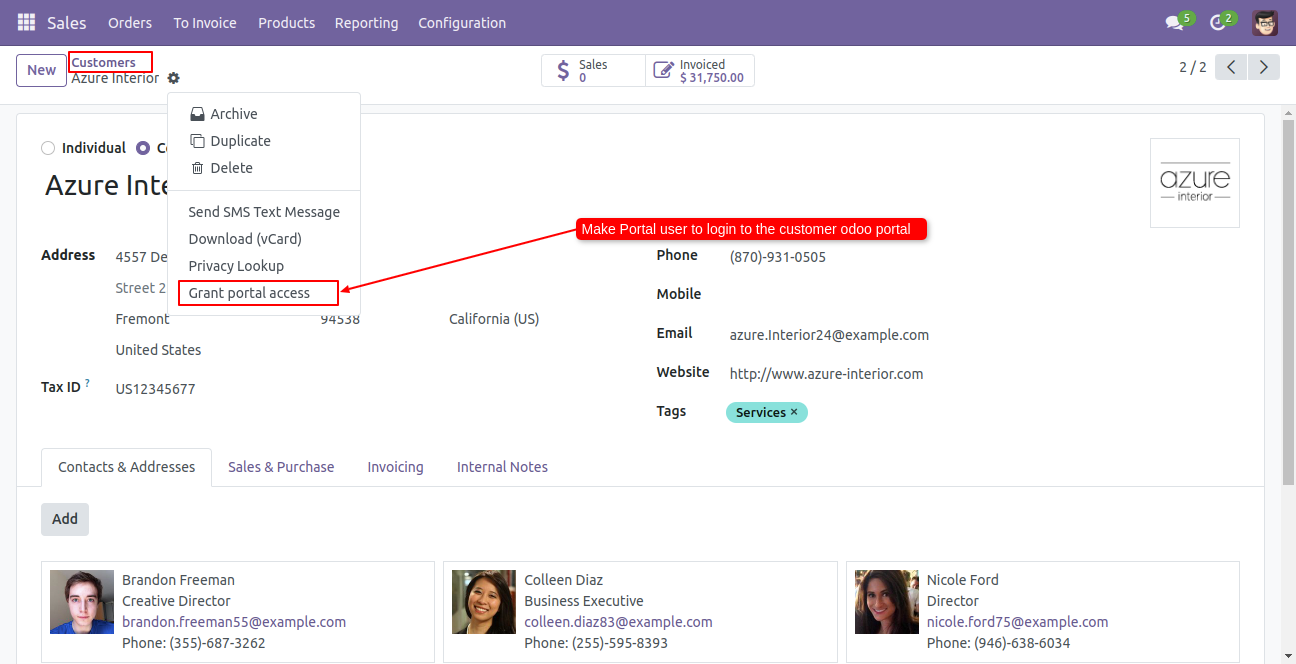The width and height of the screenshot is (1296, 664).
Task: Open the Configuration menu
Action: [462, 22]
